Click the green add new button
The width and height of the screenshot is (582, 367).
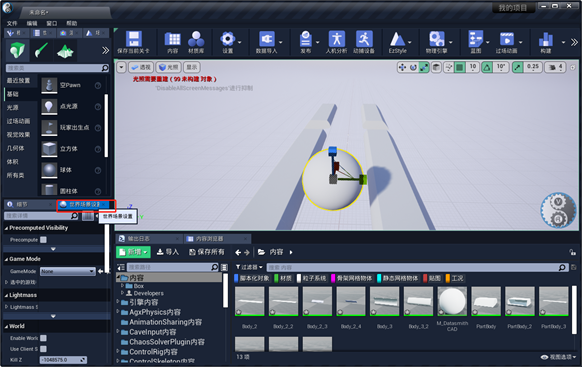[x=133, y=252]
